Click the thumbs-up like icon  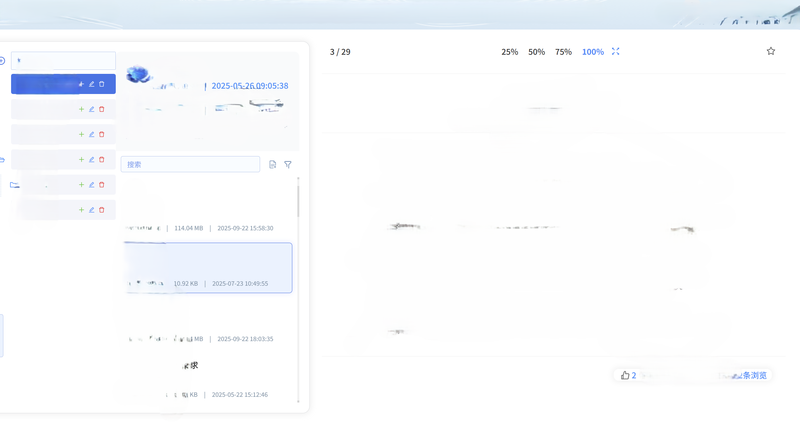[x=625, y=376]
